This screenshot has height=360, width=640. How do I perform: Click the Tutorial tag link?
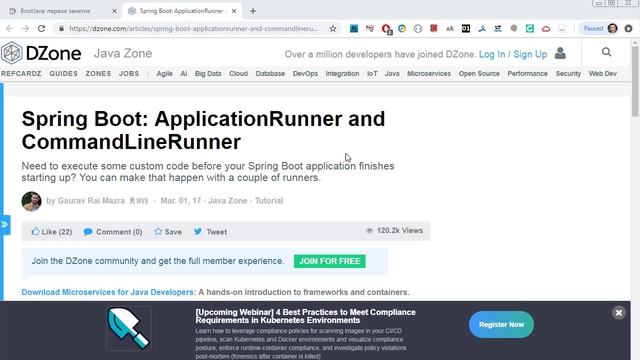[269, 201]
